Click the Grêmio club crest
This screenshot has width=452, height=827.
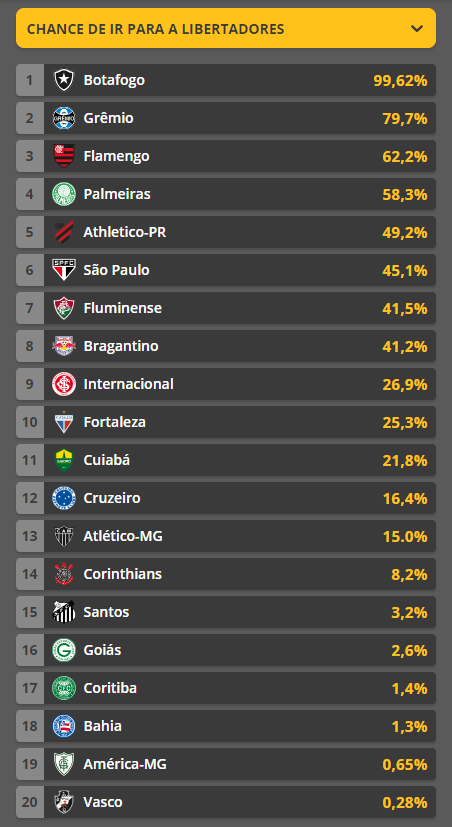point(64,118)
